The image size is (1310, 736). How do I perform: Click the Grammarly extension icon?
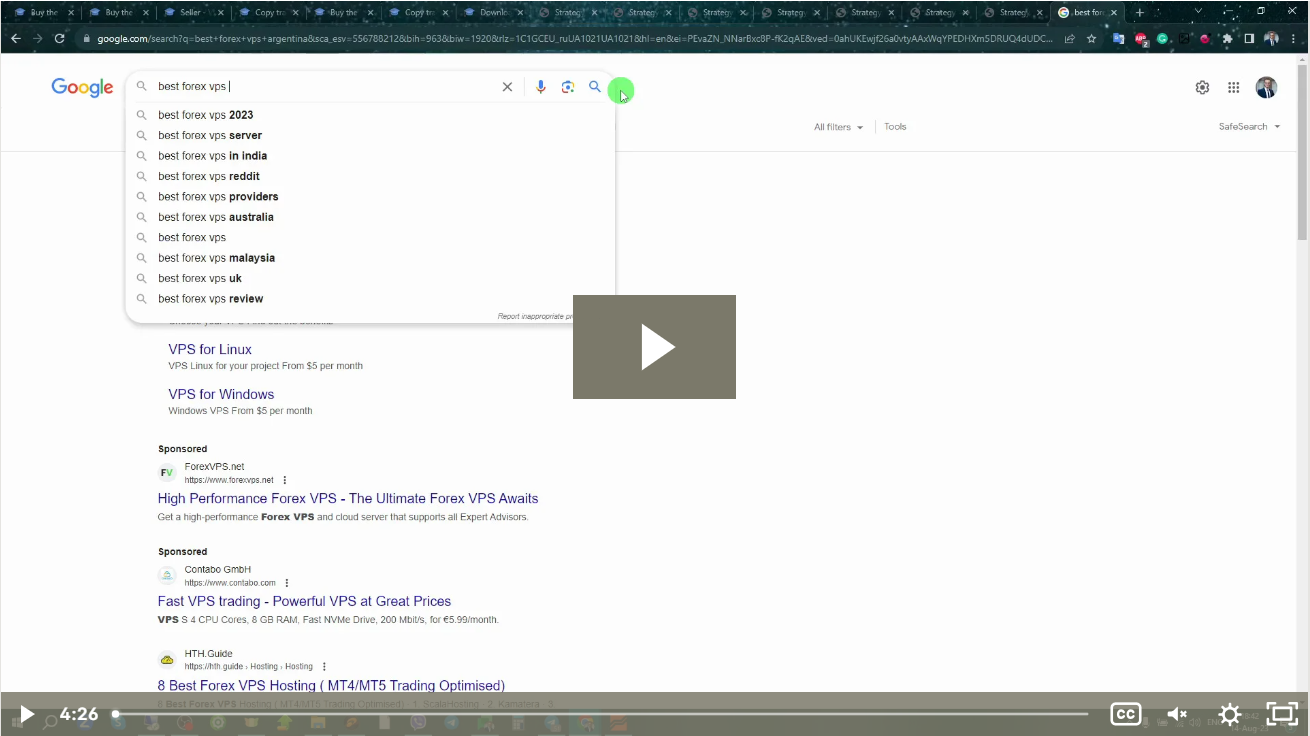point(1163,39)
